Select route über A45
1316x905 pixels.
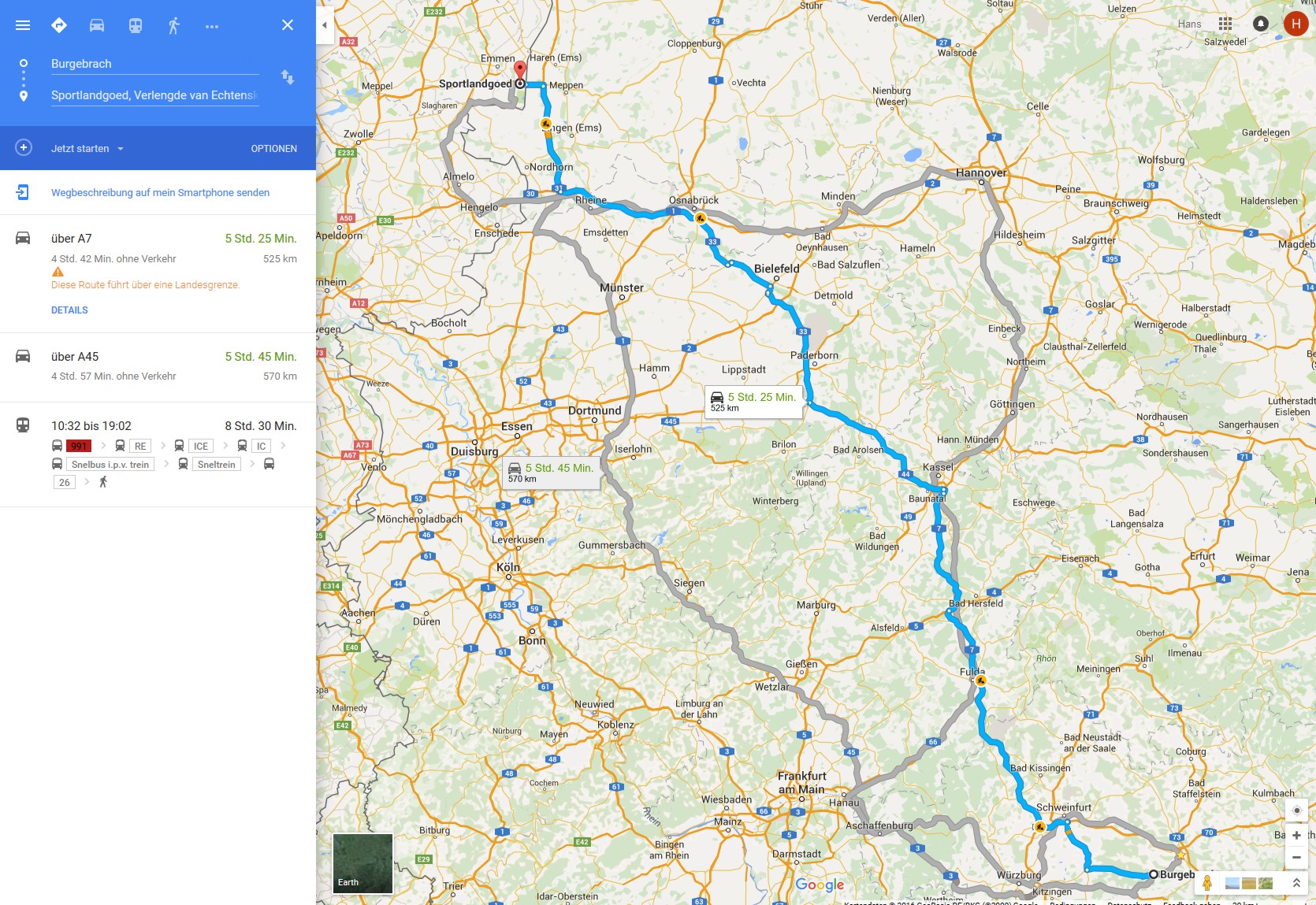coord(158,366)
